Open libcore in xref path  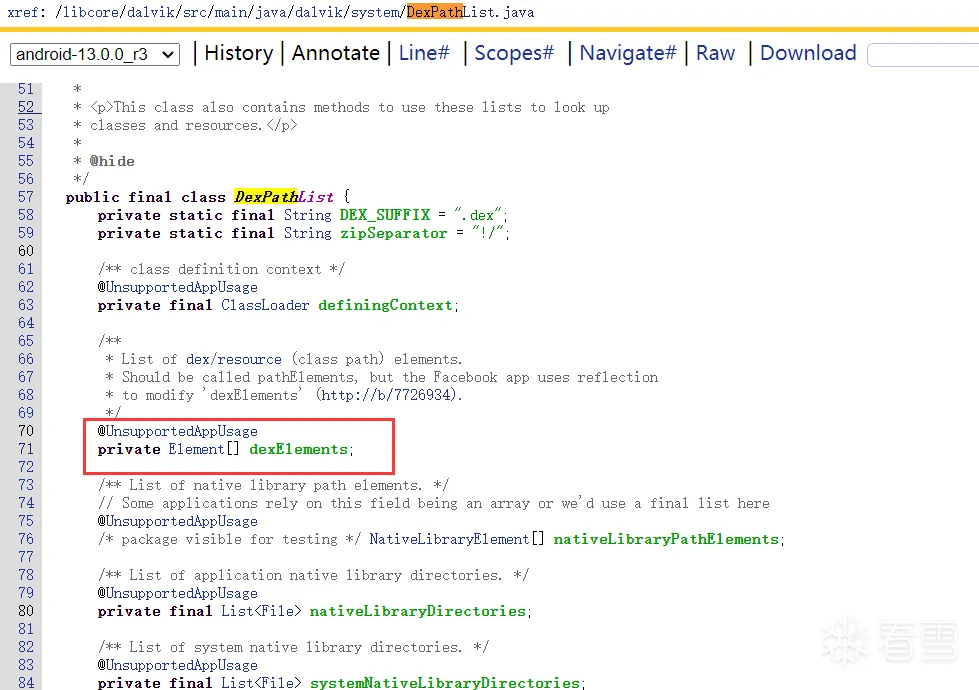(x=92, y=12)
